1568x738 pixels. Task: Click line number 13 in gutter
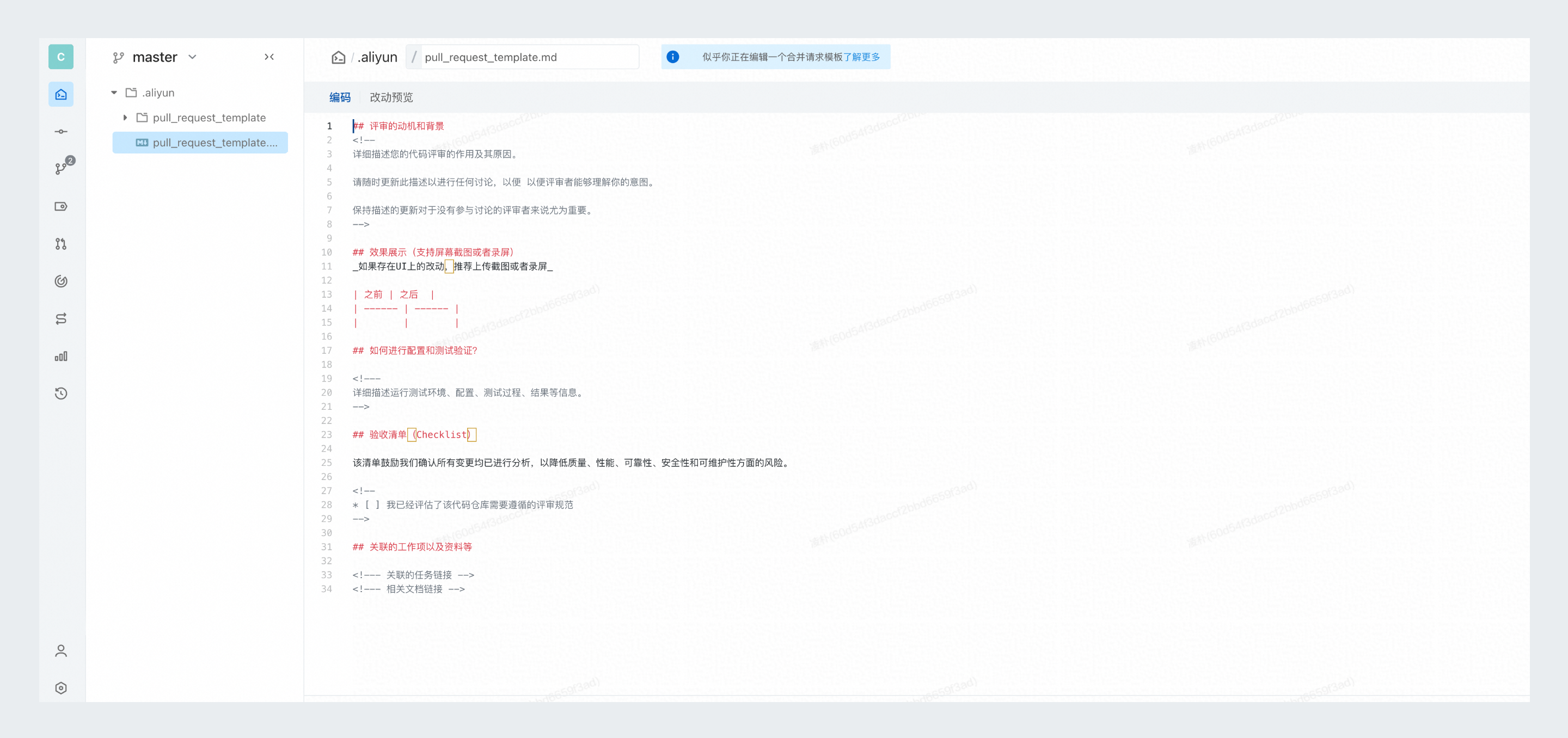(x=327, y=294)
